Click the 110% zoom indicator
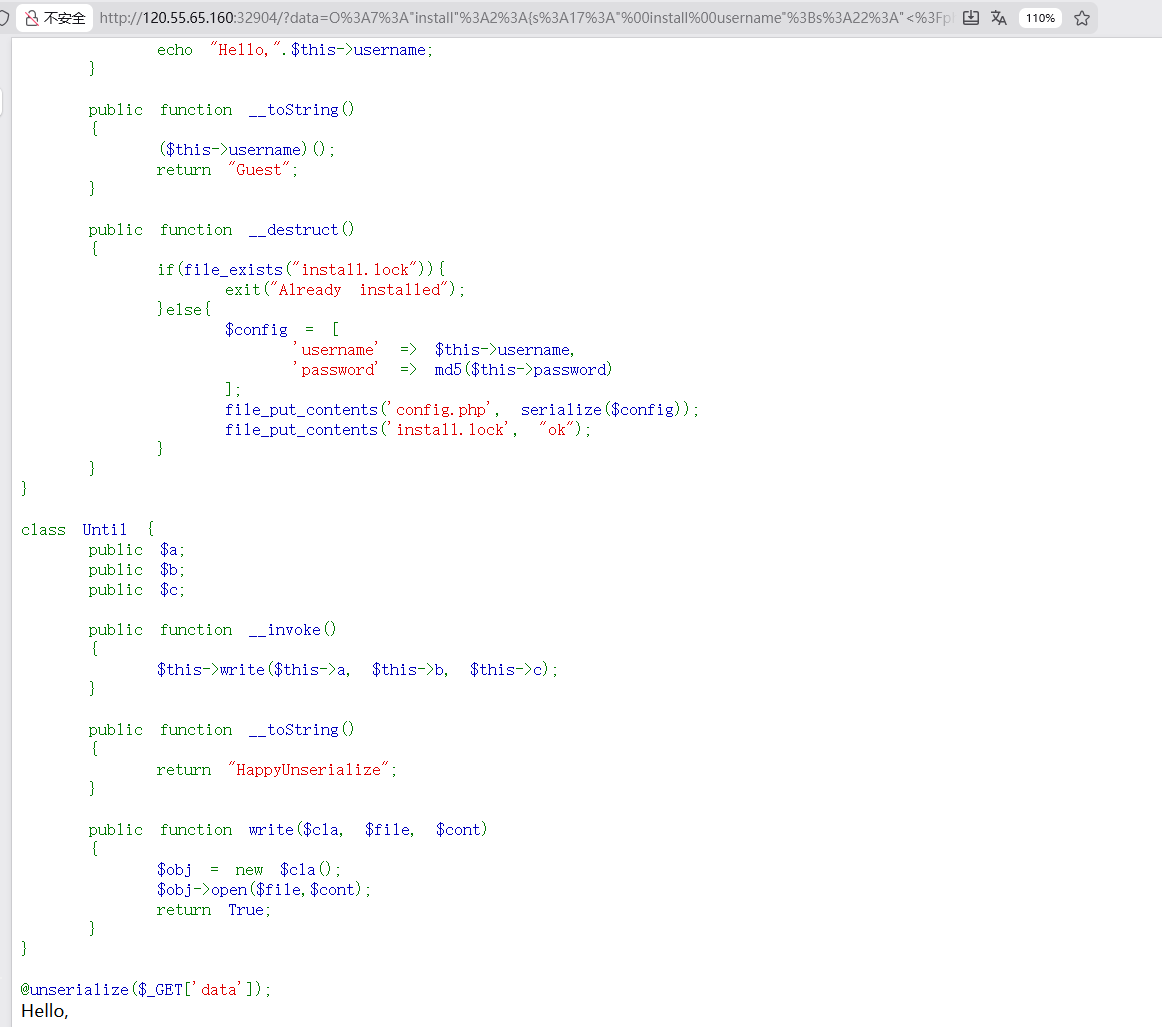Viewport: 1162px width, 1027px height. (x=1040, y=18)
